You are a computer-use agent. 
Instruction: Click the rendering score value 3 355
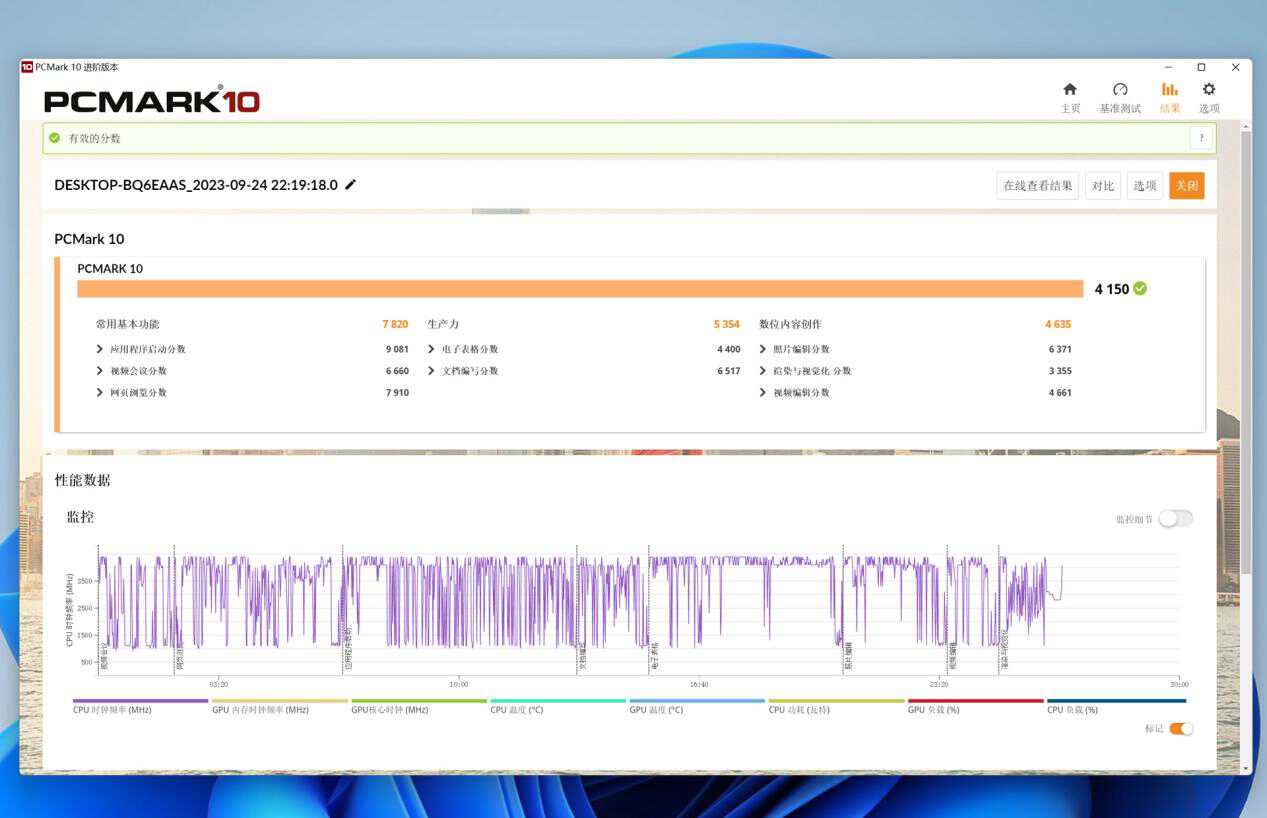[x=1060, y=371]
